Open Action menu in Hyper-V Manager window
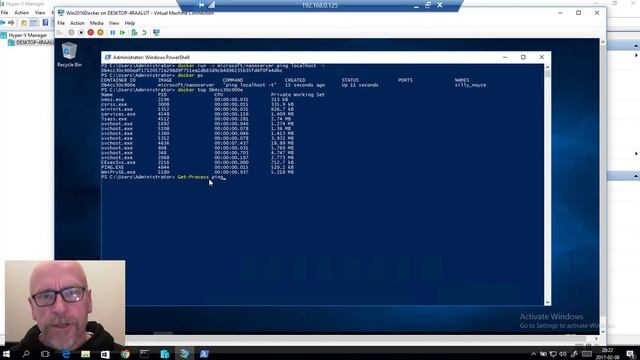This screenshot has width=640, height=360. coord(21,13)
